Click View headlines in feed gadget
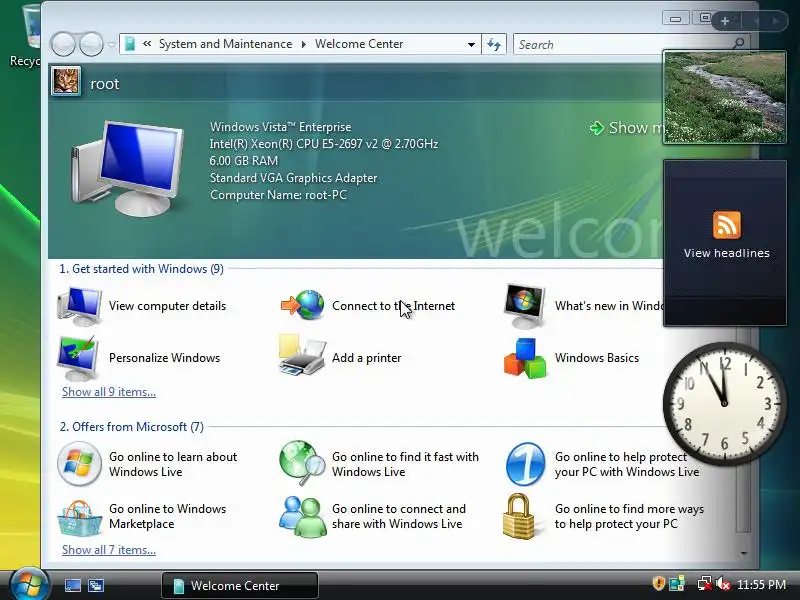The width and height of the screenshot is (800, 600). pyautogui.click(x=727, y=253)
